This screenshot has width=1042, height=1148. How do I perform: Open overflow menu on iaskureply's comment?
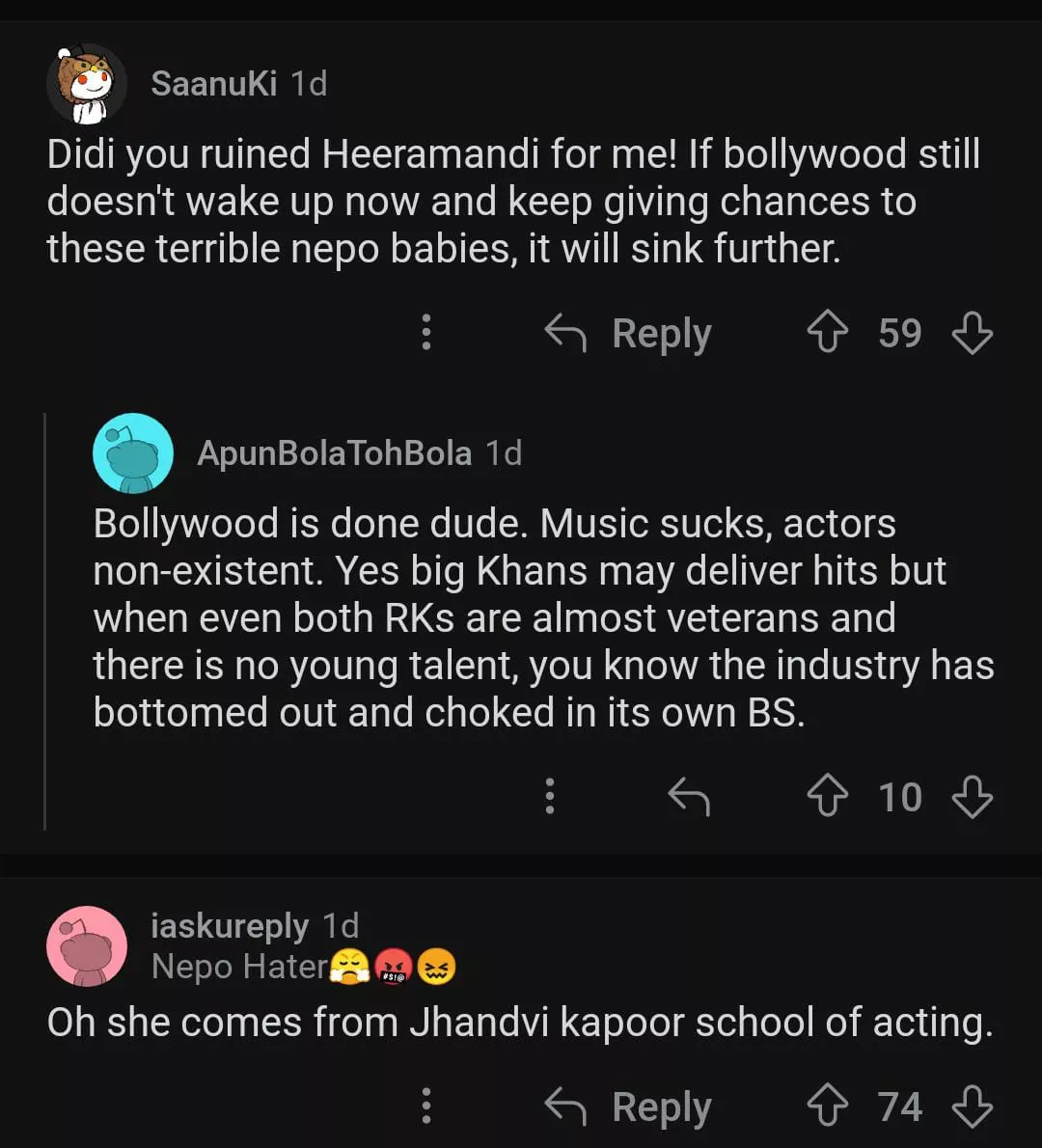click(425, 1107)
